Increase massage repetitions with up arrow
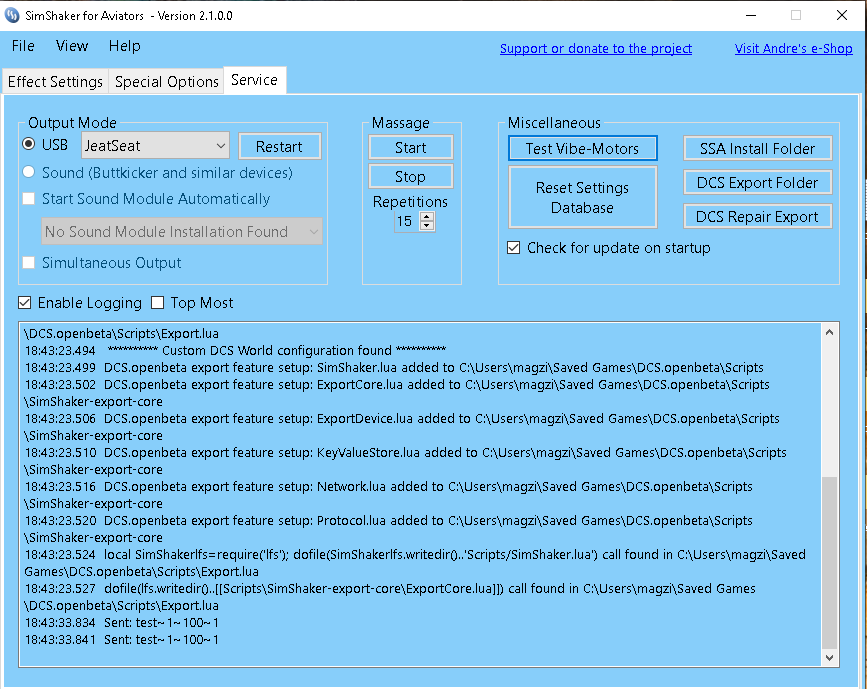 click(427, 217)
